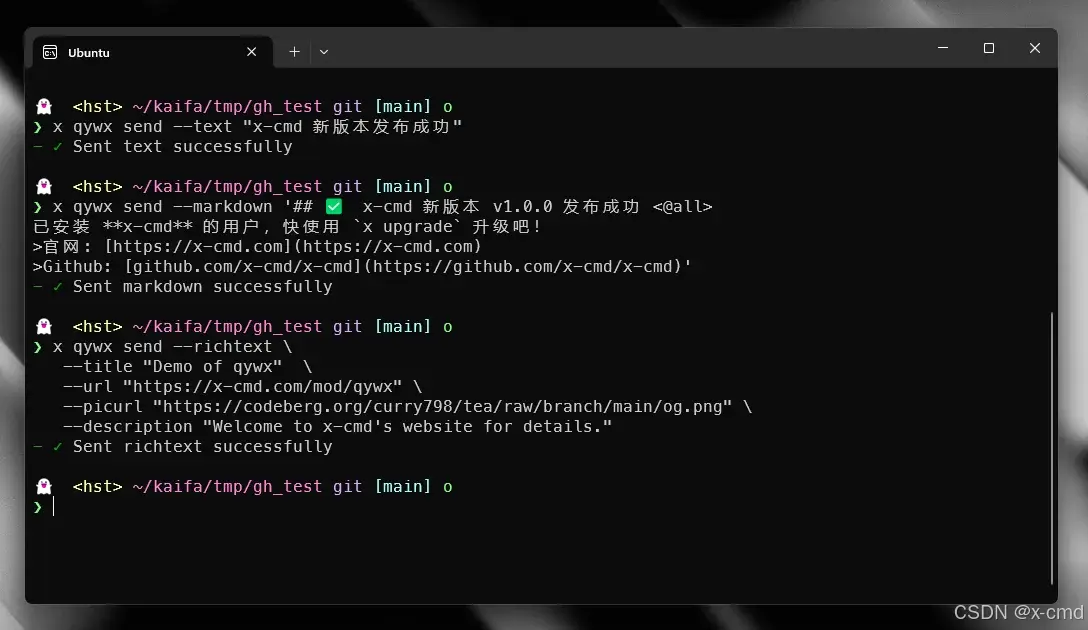This screenshot has height=630, width=1088.
Task: Click the terminal icon on the Ubuntu tab
Action: coord(50,53)
